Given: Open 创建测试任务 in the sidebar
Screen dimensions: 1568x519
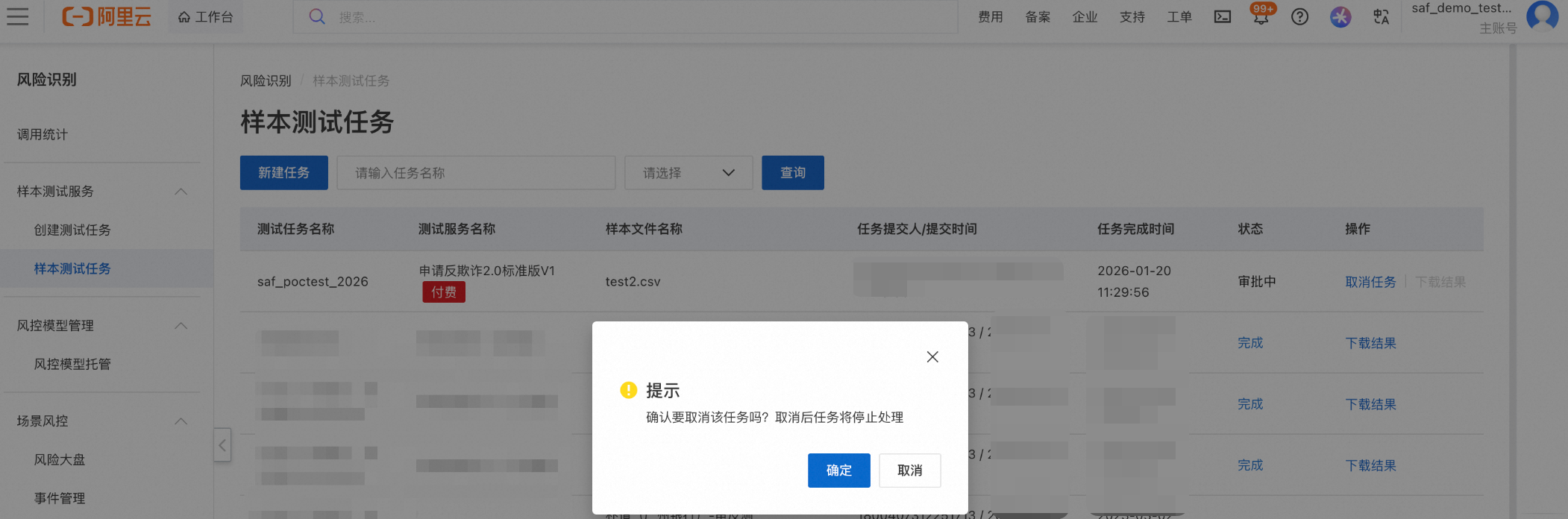Looking at the screenshot, I should click(72, 230).
